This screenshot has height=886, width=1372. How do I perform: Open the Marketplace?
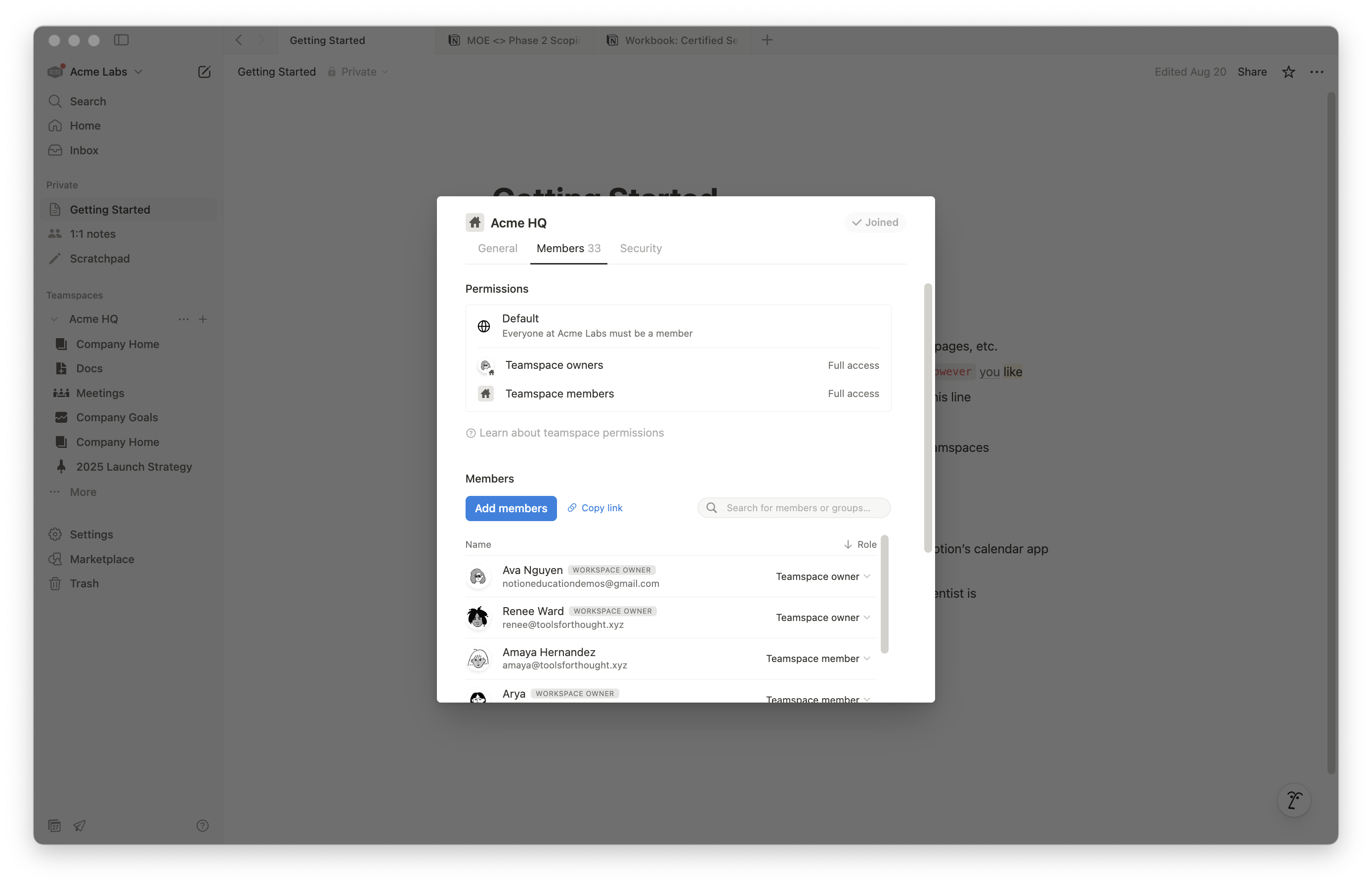pos(101,559)
